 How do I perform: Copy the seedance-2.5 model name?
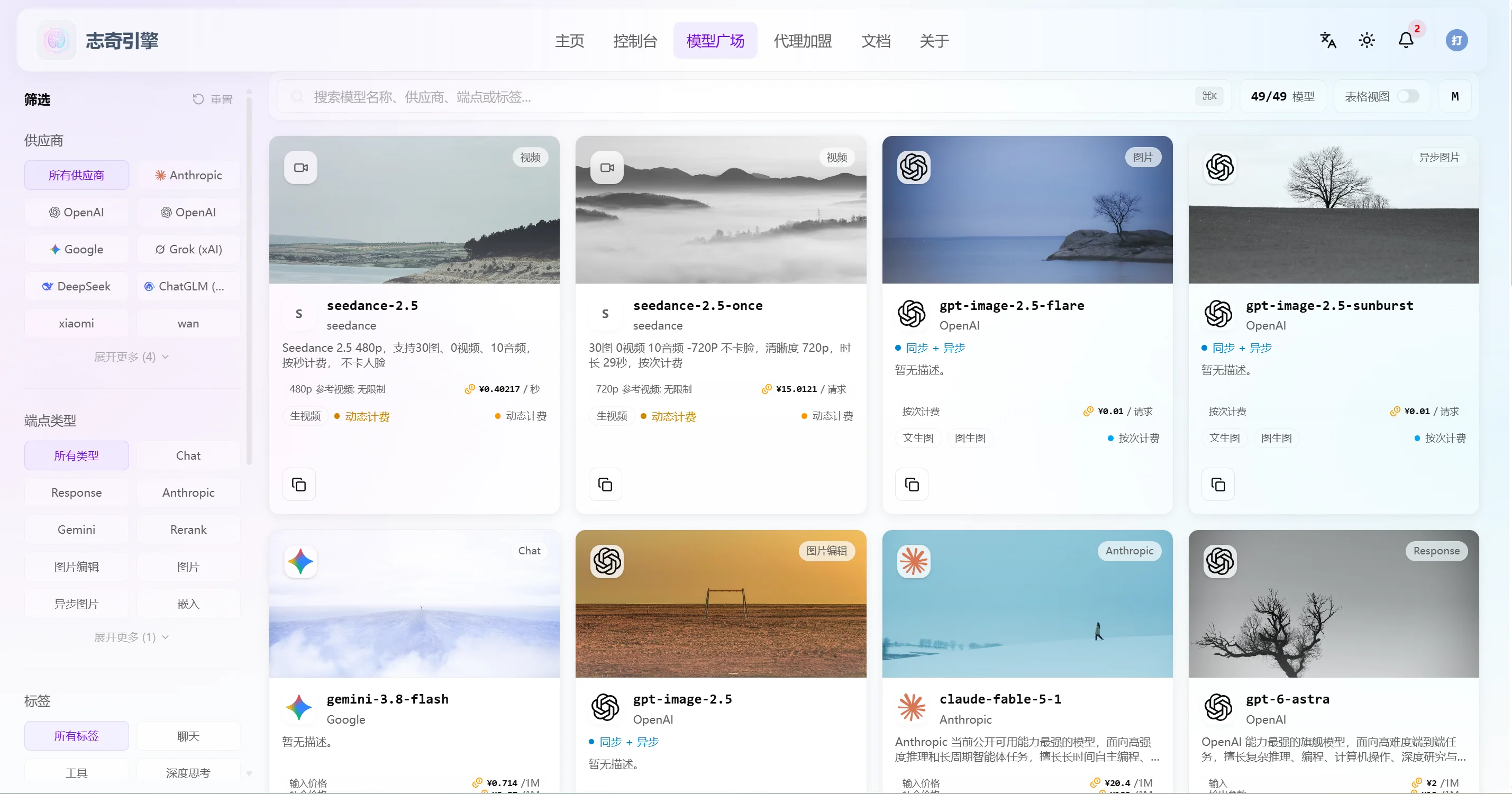tap(299, 484)
